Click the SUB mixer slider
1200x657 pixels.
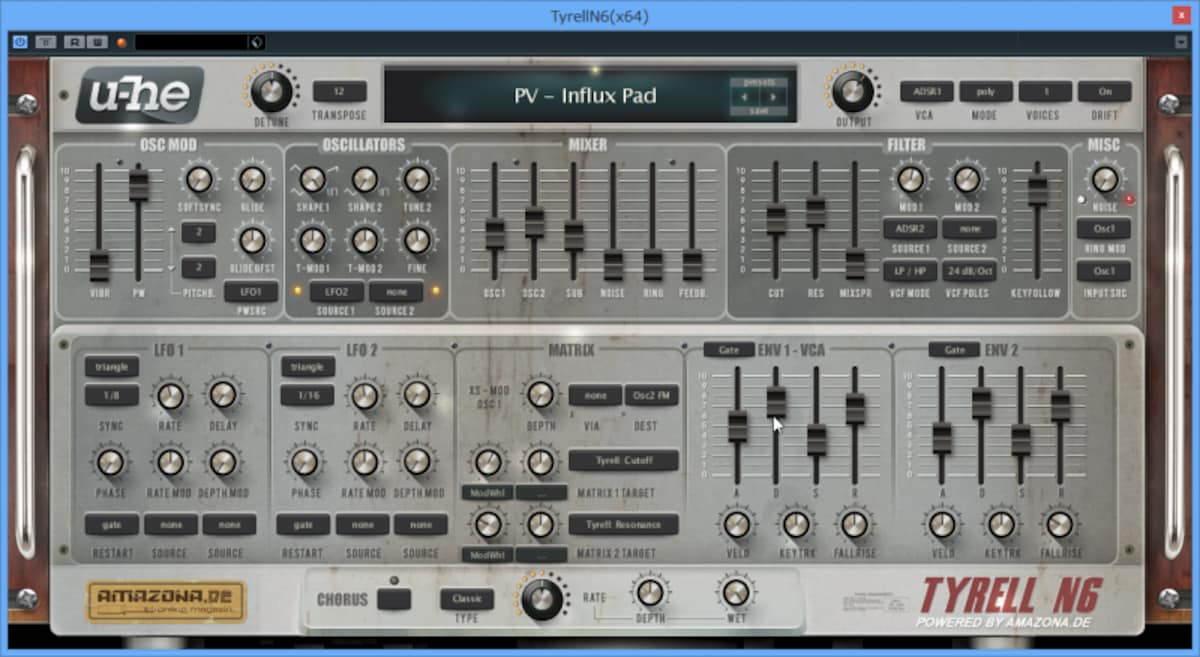(574, 235)
